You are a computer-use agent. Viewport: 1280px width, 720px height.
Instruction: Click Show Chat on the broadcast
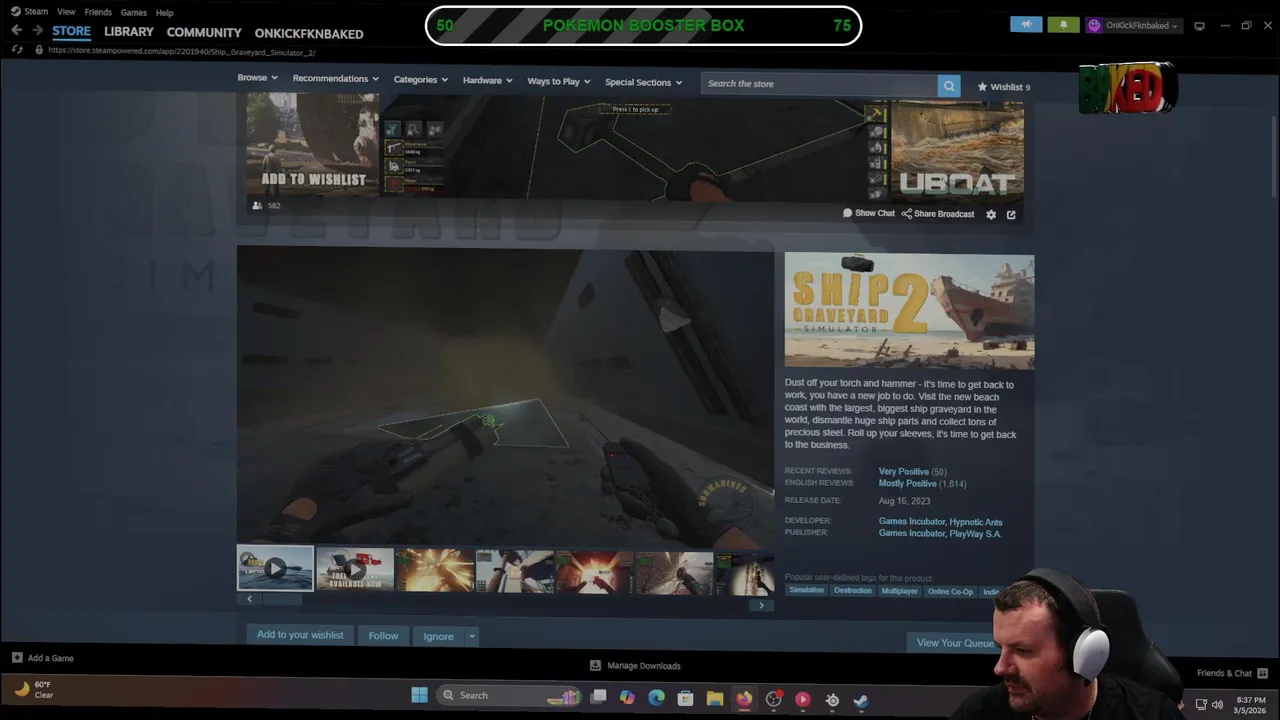point(868,213)
